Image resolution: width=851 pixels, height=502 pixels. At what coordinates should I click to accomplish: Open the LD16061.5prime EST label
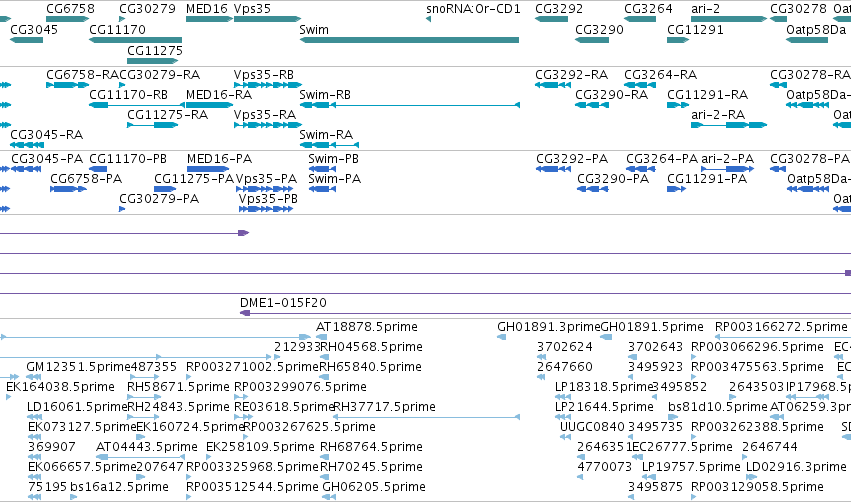pyautogui.click(x=77, y=407)
